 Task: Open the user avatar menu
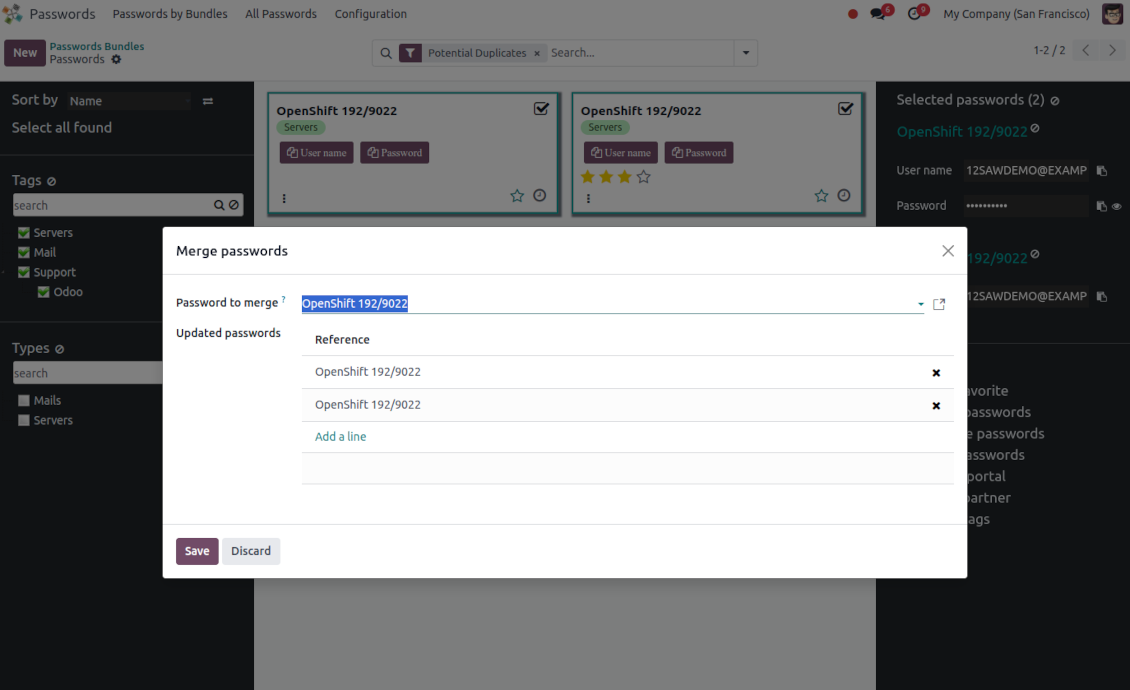pyautogui.click(x=1113, y=14)
